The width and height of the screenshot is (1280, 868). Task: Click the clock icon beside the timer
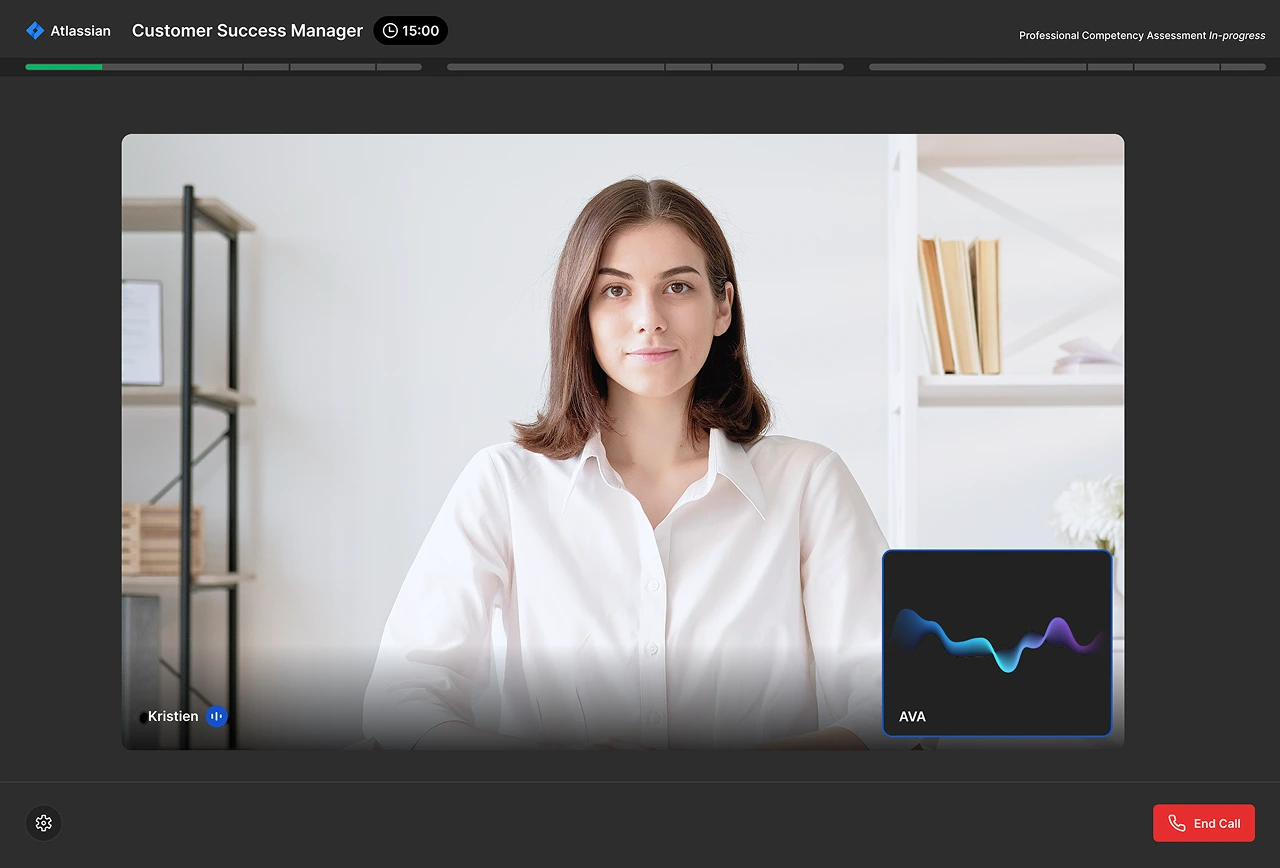[389, 30]
